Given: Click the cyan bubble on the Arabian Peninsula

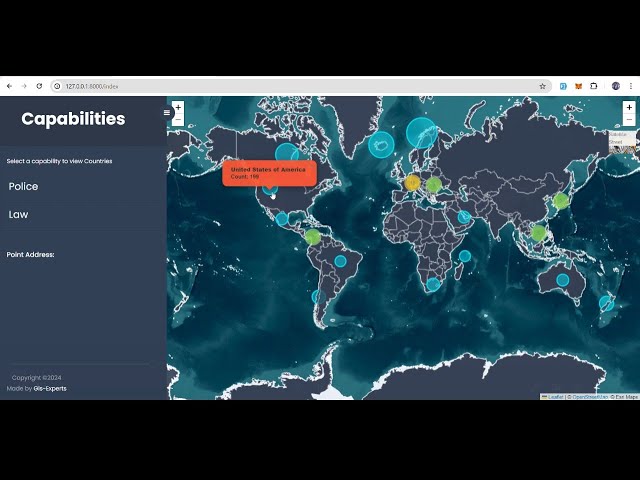Looking at the screenshot, I should click(464, 217).
